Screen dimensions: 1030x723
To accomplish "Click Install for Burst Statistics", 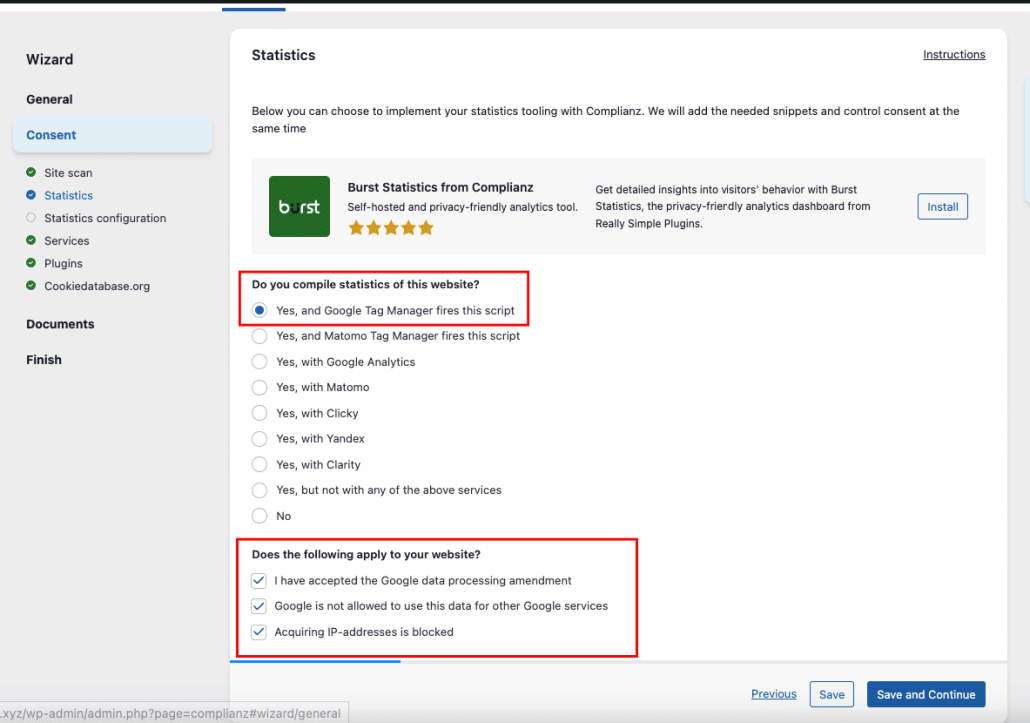I will point(942,206).
